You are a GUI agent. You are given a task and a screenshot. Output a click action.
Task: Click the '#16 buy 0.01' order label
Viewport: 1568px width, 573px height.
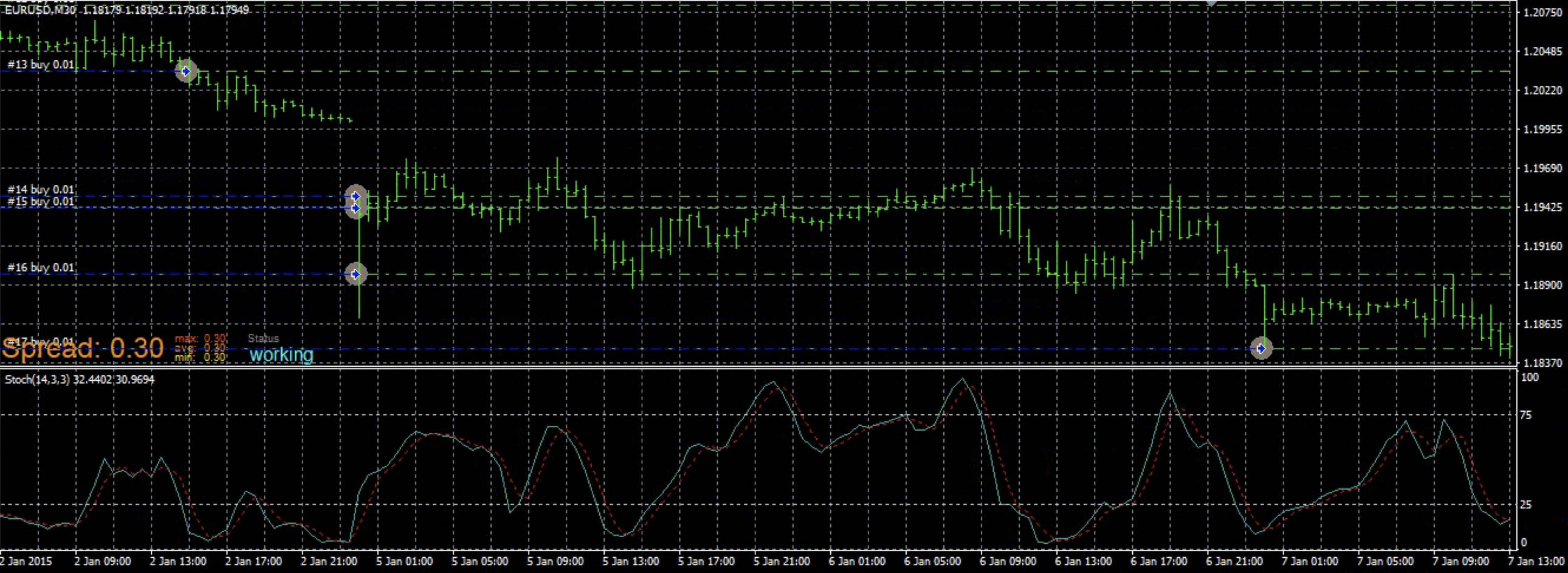click(x=41, y=268)
